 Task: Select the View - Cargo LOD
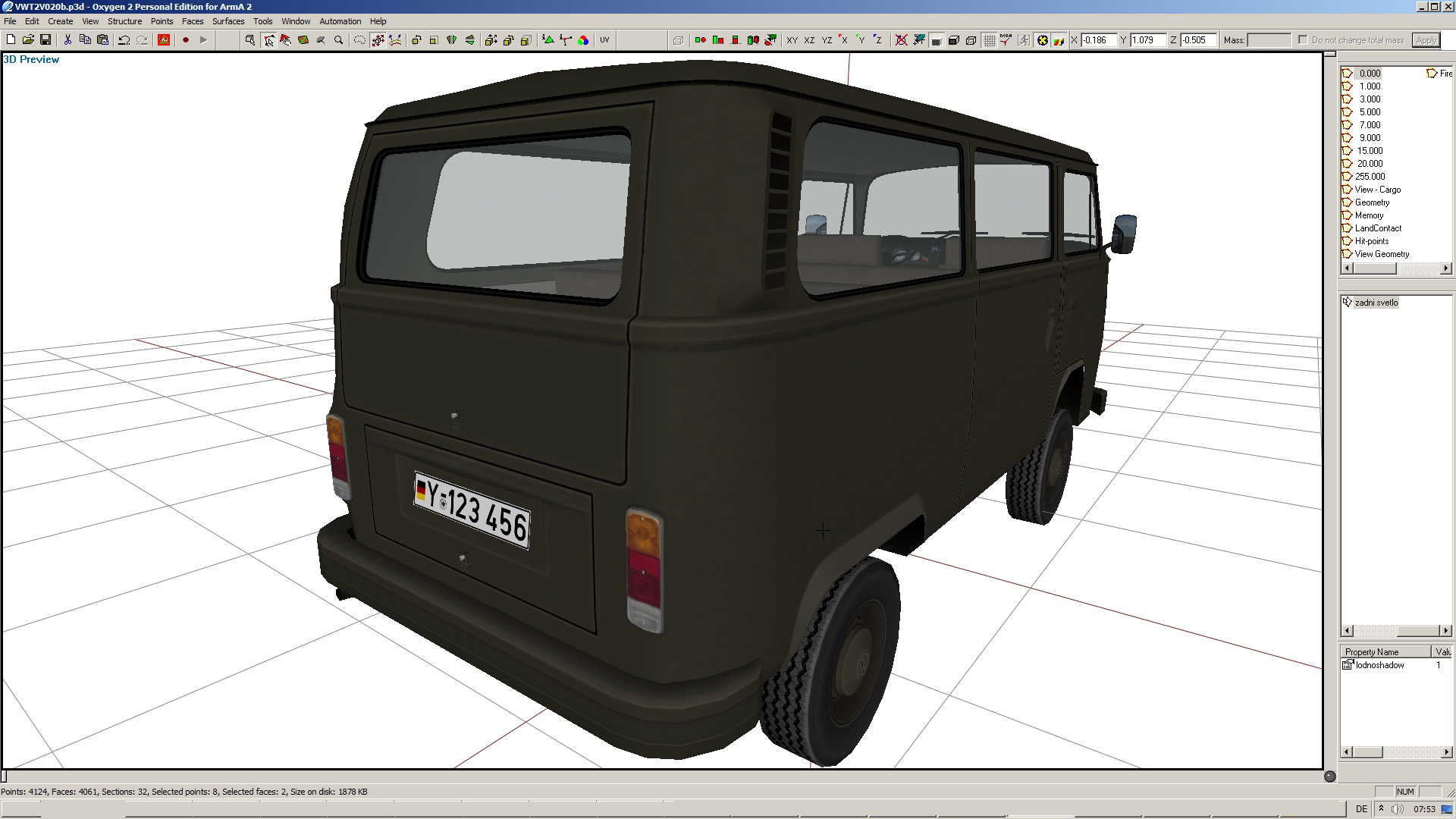[x=1377, y=190]
